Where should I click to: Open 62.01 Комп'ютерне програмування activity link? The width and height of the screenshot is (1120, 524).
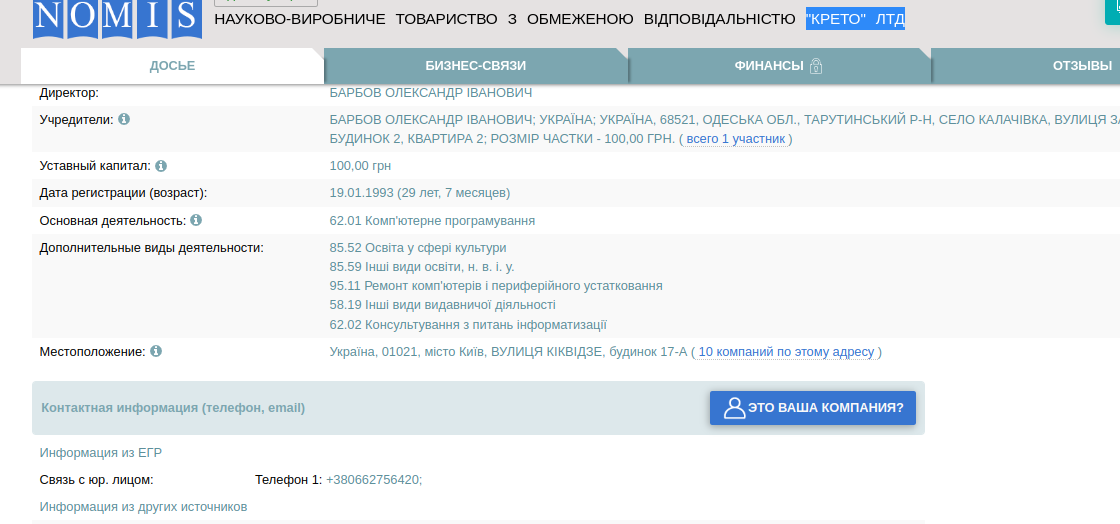[432, 221]
